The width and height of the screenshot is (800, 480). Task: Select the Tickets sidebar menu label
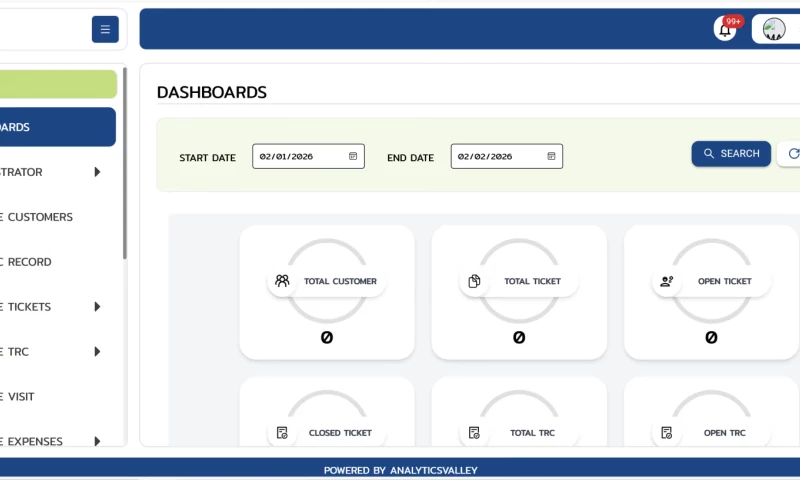coord(26,307)
